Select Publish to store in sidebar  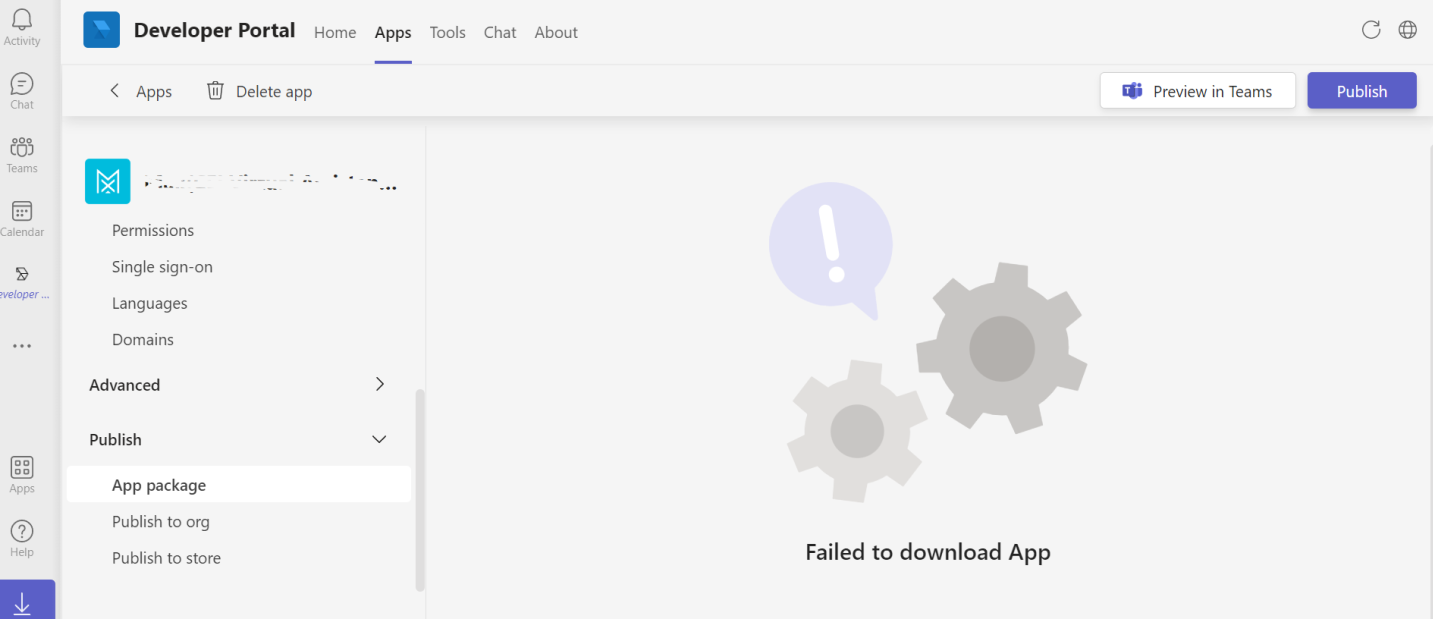click(166, 557)
